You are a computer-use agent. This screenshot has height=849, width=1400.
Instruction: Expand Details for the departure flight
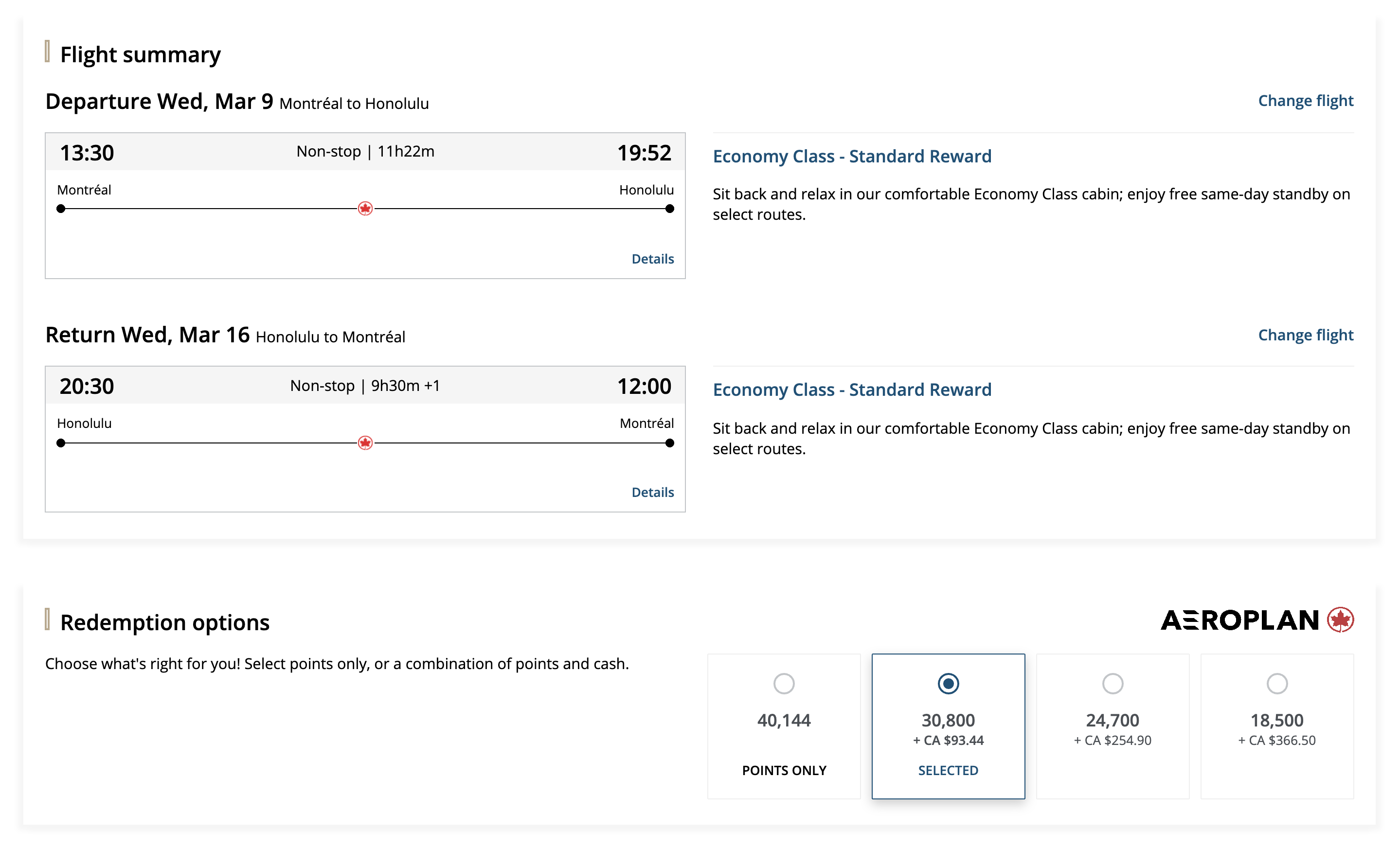[x=652, y=259]
